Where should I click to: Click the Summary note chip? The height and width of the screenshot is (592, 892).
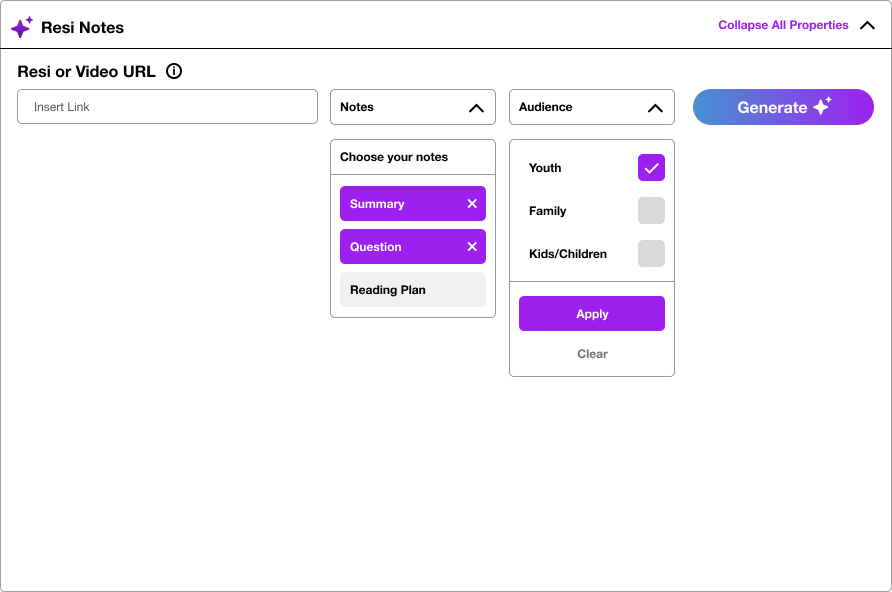412,204
